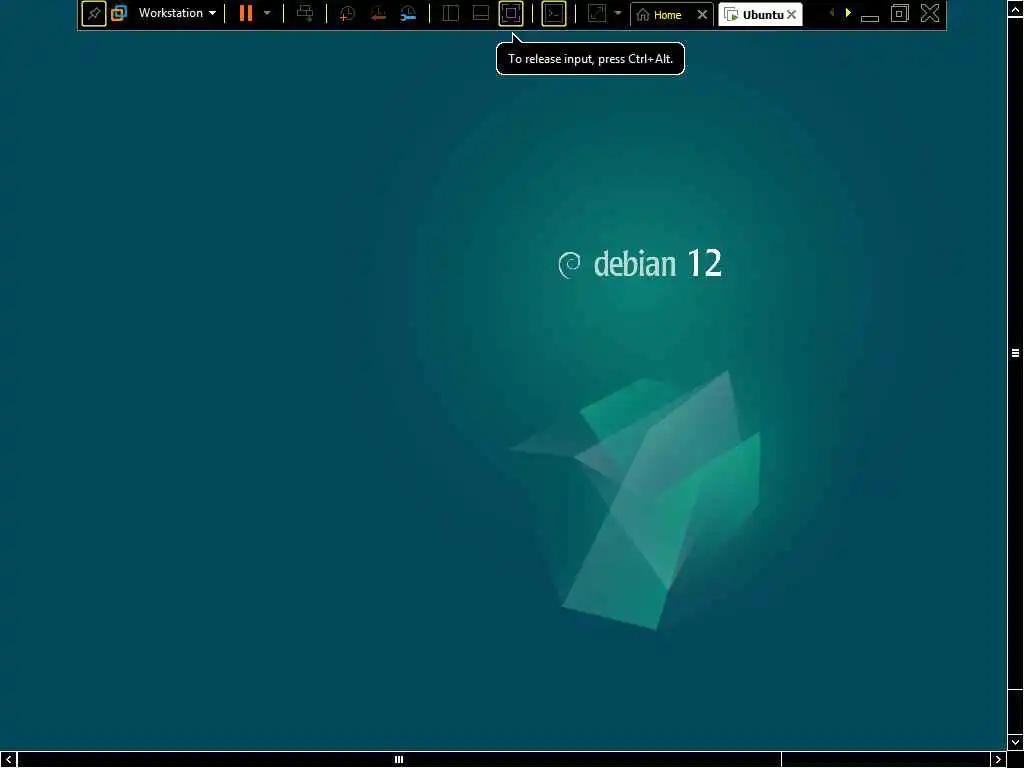This screenshot has width=1024, height=768.
Task: Close the VMware Workstation window
Action: tap(930, 13)
